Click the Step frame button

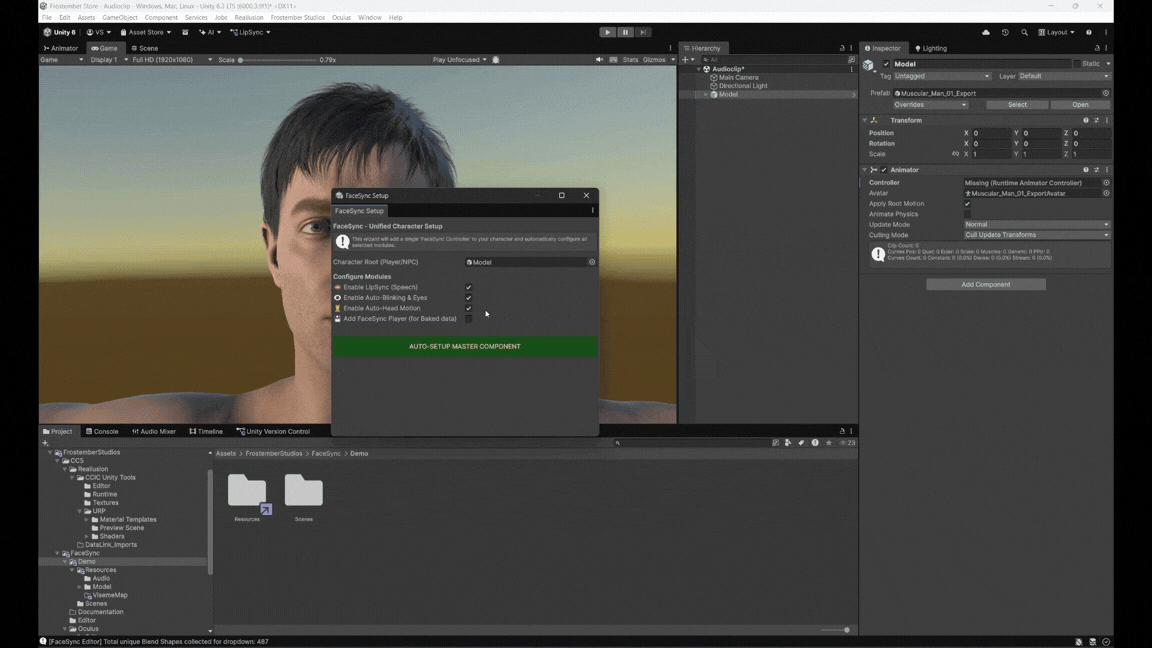point(643,32)
